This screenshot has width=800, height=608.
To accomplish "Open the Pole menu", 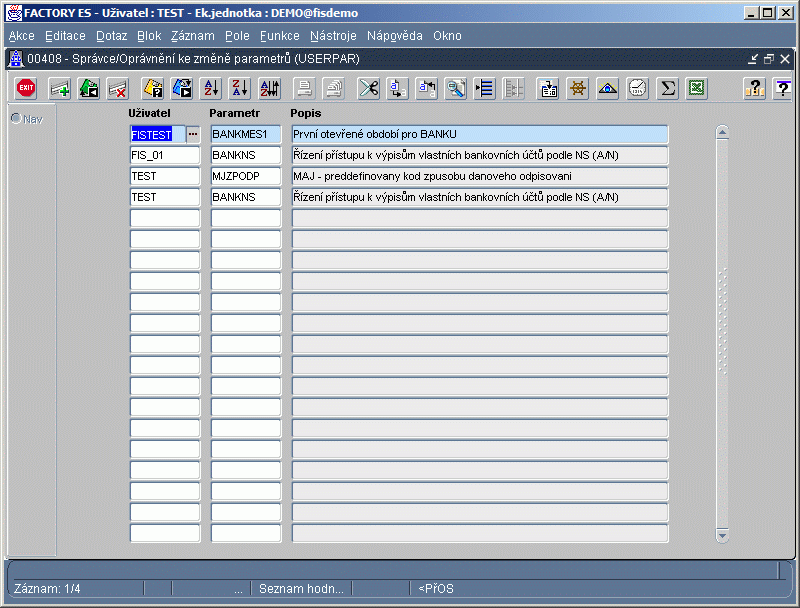I will point(237,36).
